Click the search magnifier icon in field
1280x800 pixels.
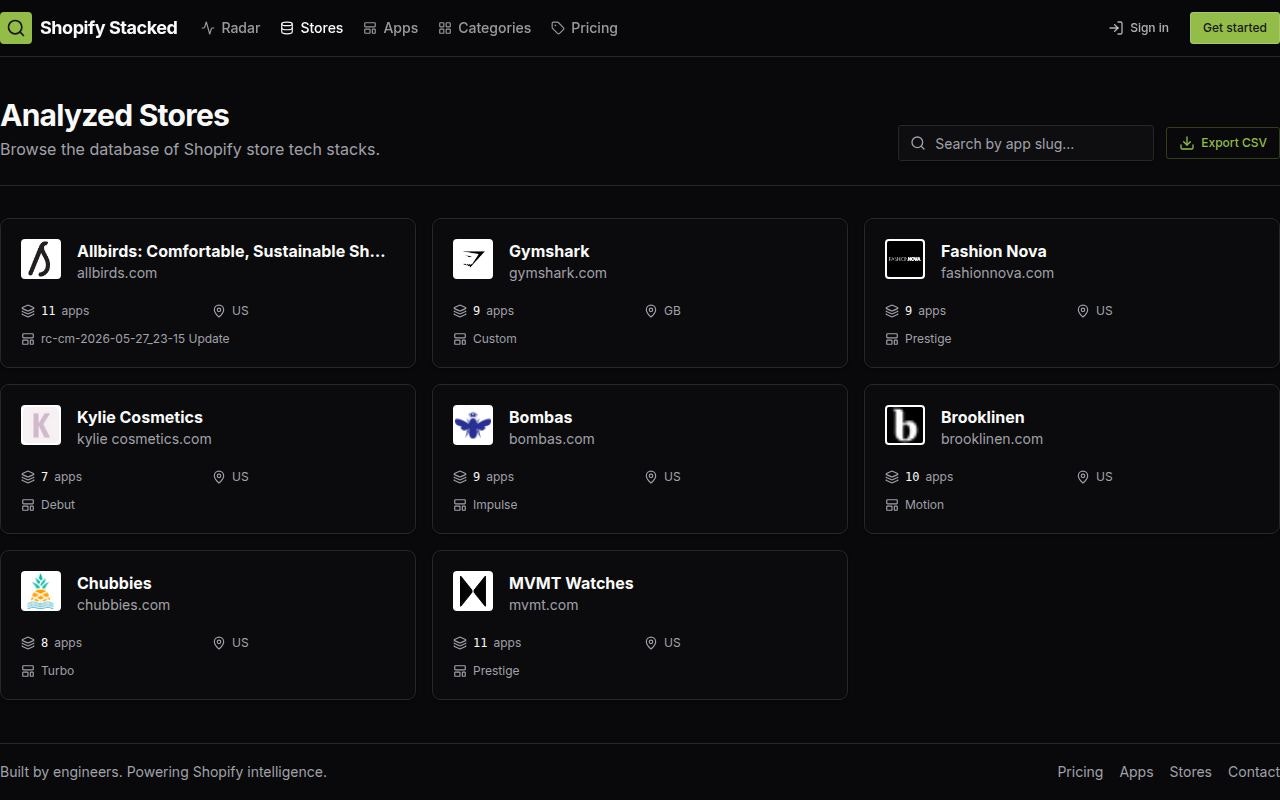point(918,144)
